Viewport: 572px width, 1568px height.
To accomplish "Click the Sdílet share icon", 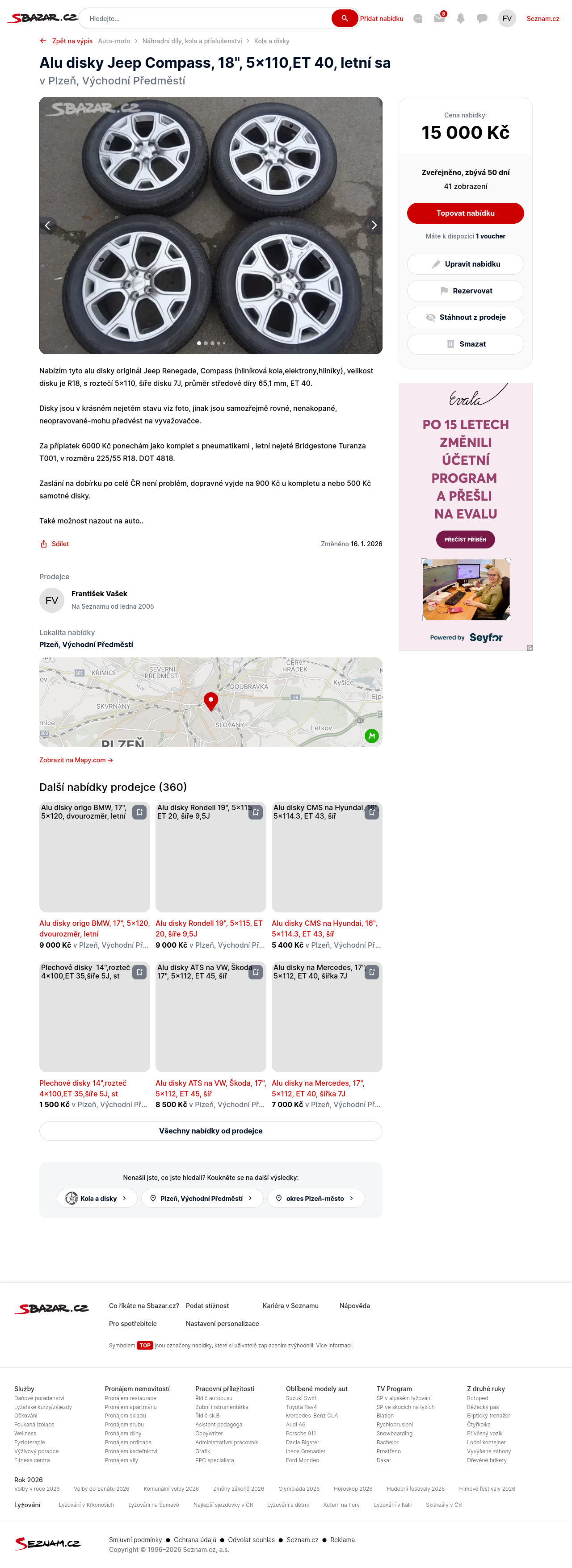I will tap(44, 544).
